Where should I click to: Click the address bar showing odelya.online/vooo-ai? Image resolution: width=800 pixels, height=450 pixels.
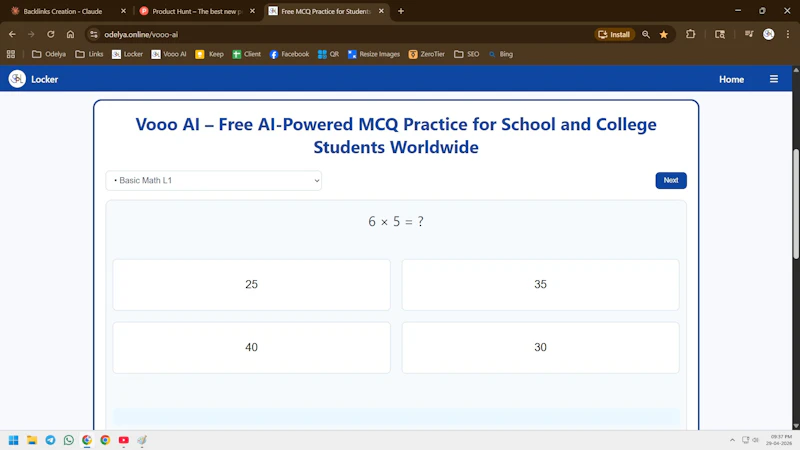coord(337,34)
